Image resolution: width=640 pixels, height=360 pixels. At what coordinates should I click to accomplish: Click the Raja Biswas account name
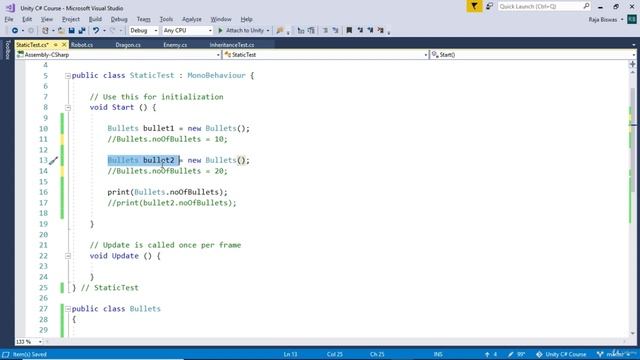(603, 19)
